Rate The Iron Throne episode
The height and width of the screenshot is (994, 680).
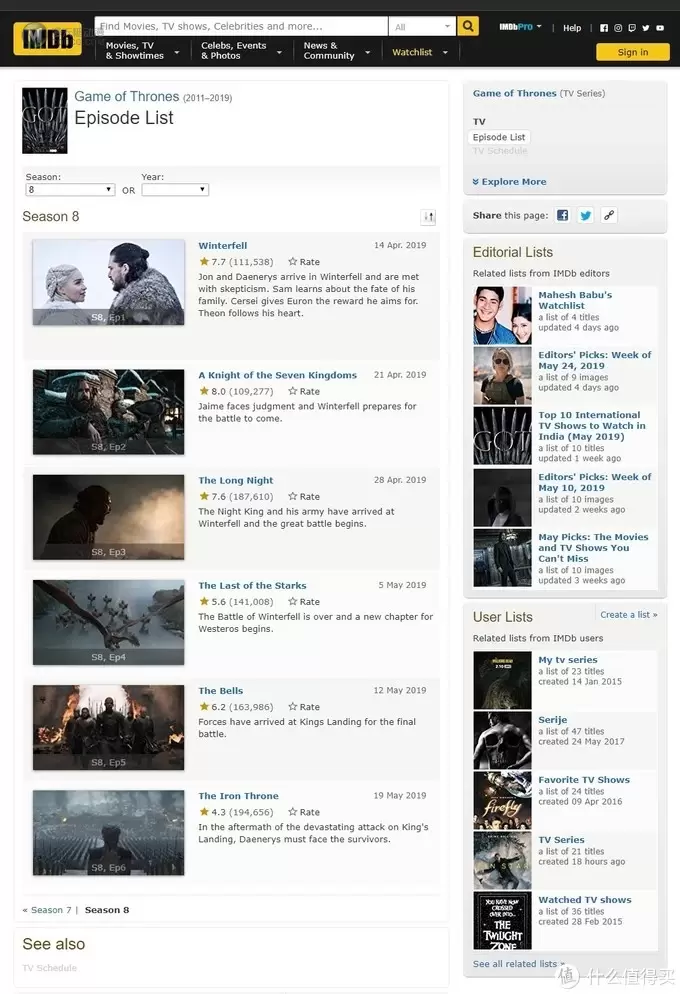(x=304, y=812)
